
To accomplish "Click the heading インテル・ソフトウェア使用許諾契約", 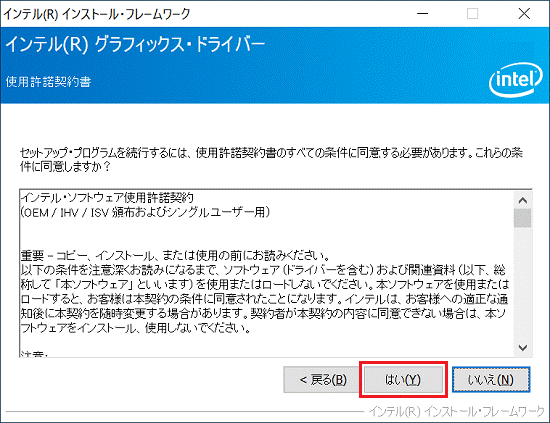I will click(x=107, y=198).
